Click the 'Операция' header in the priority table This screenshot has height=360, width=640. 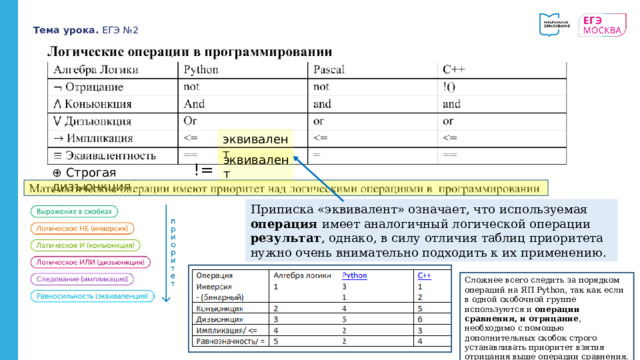coord(214,276)
